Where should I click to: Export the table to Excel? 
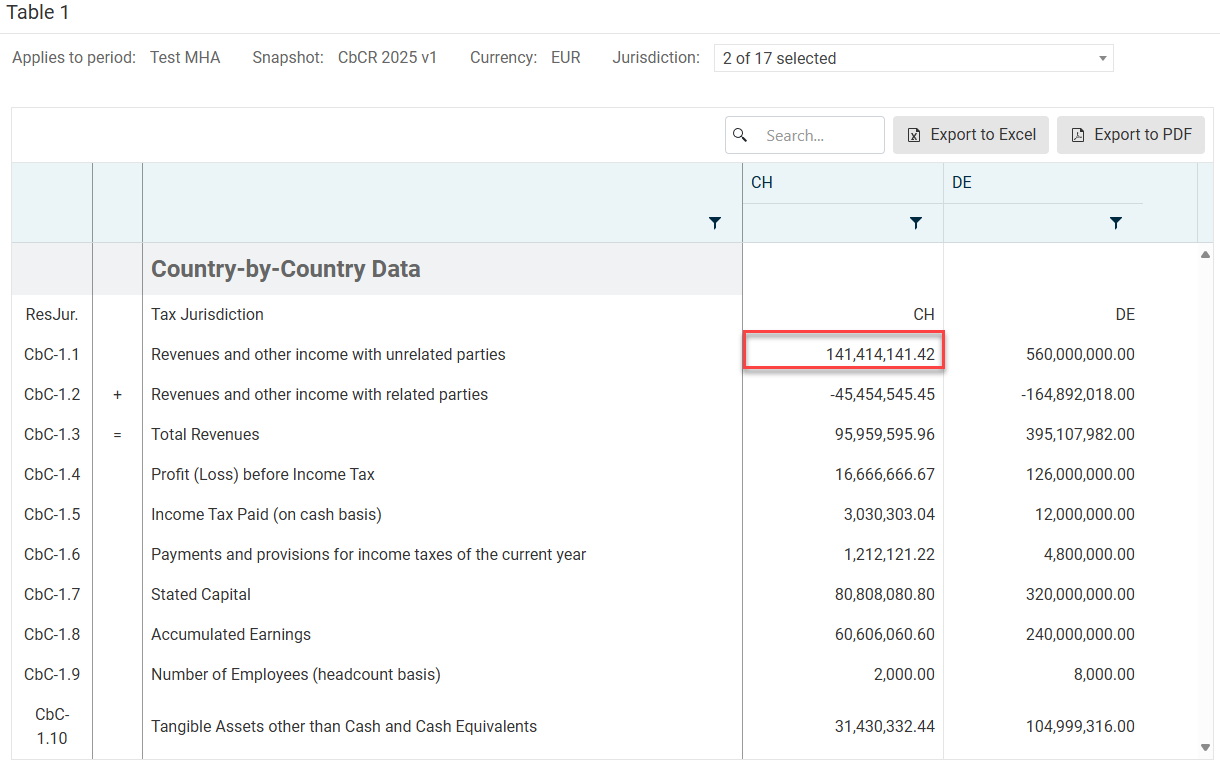point(971,135)
